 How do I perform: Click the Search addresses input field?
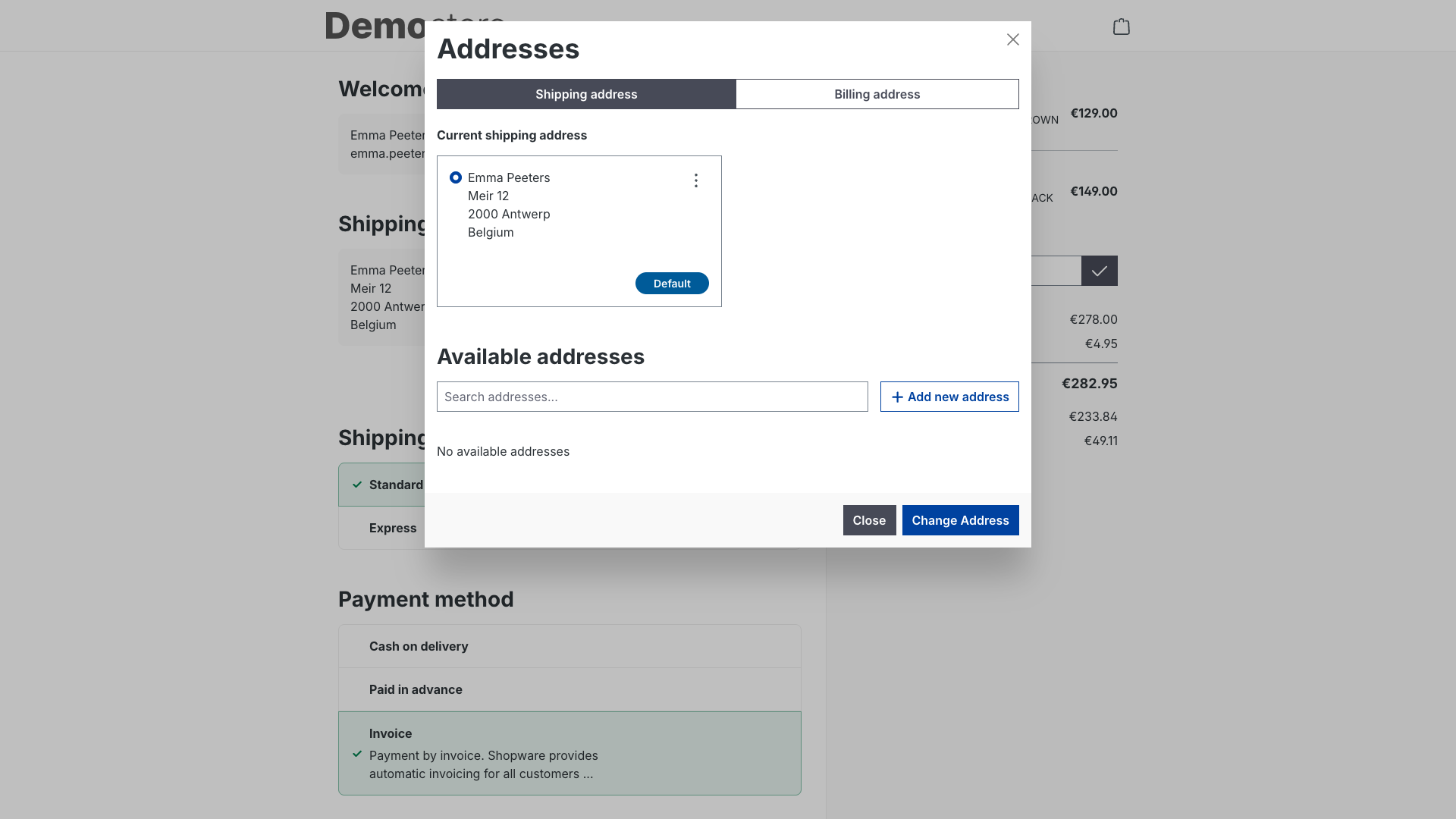click(x=652, y=397)
